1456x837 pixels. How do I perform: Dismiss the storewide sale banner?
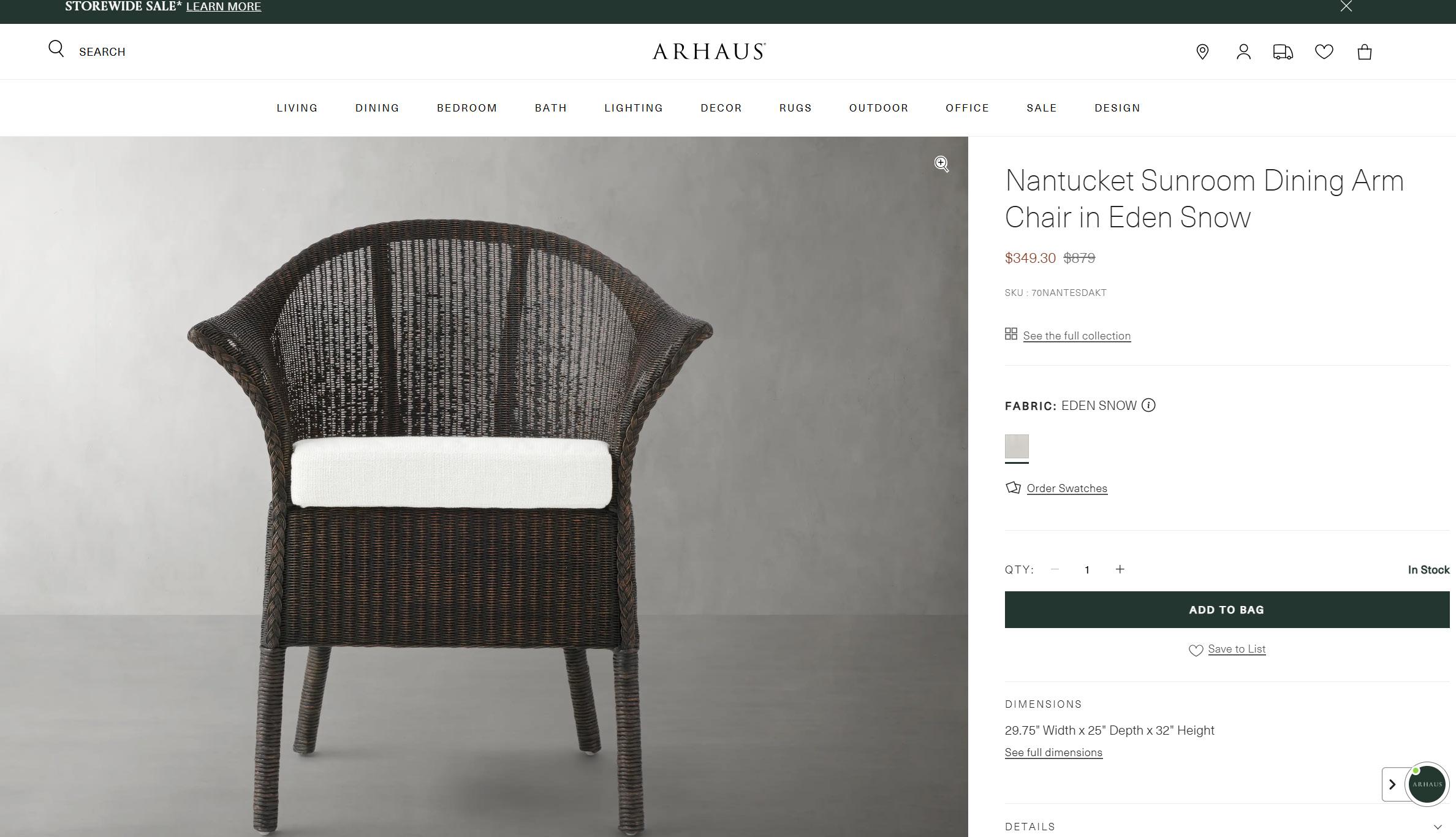[x=1346, y=6]
